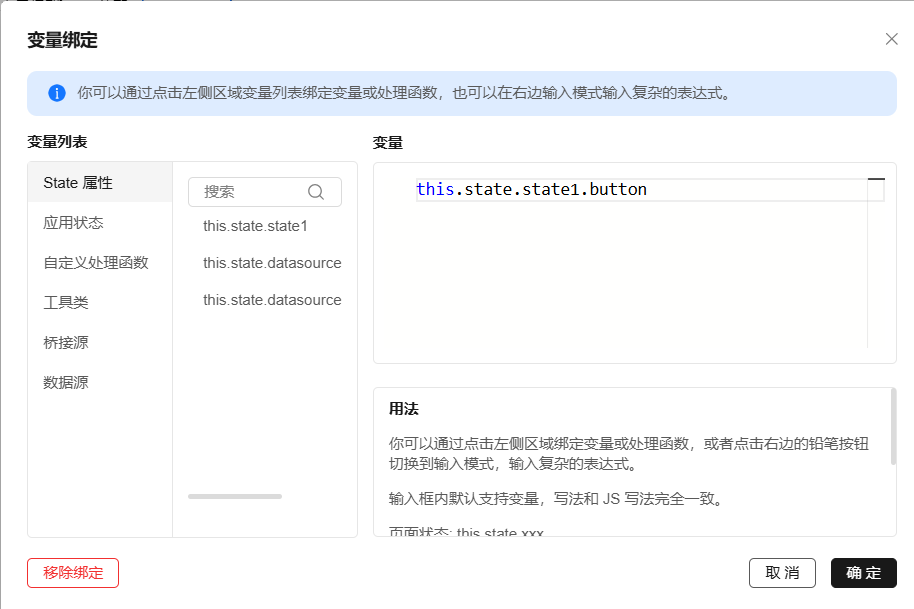Close the 变量绑定 dialog
The image size is (914, 609).
pos(891,39)
